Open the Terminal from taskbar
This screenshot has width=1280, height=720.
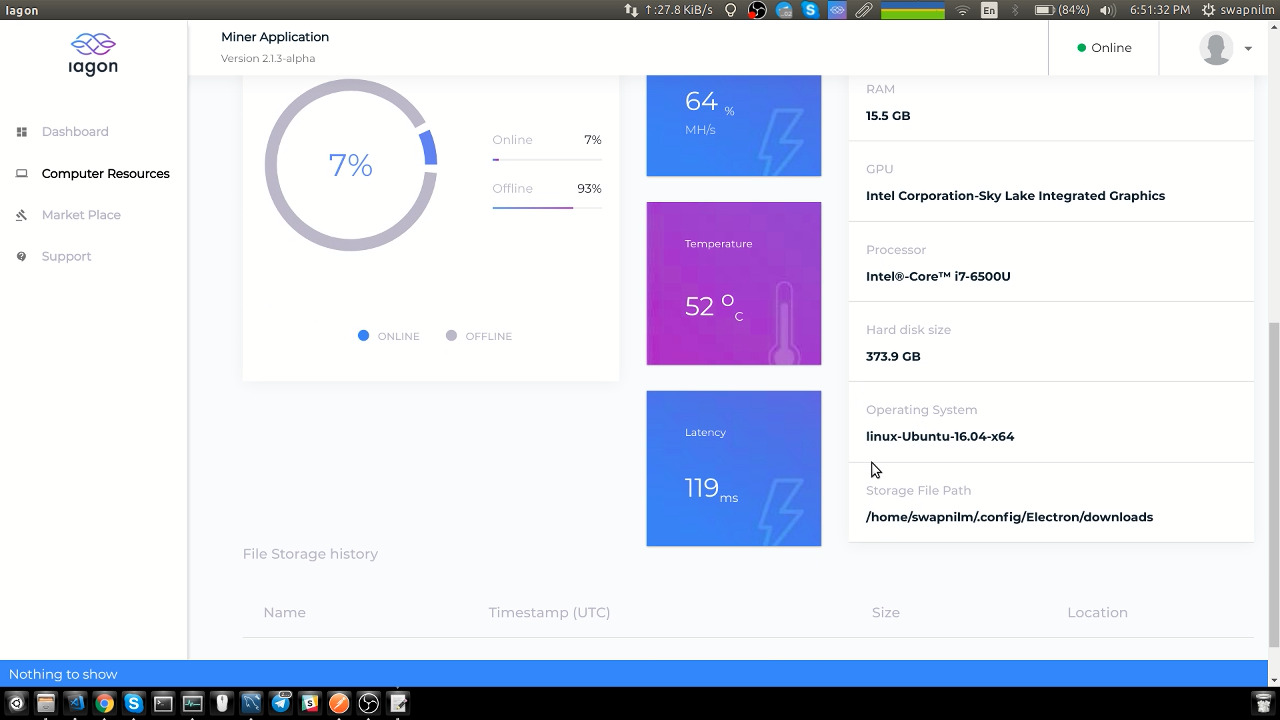[163, 703]
